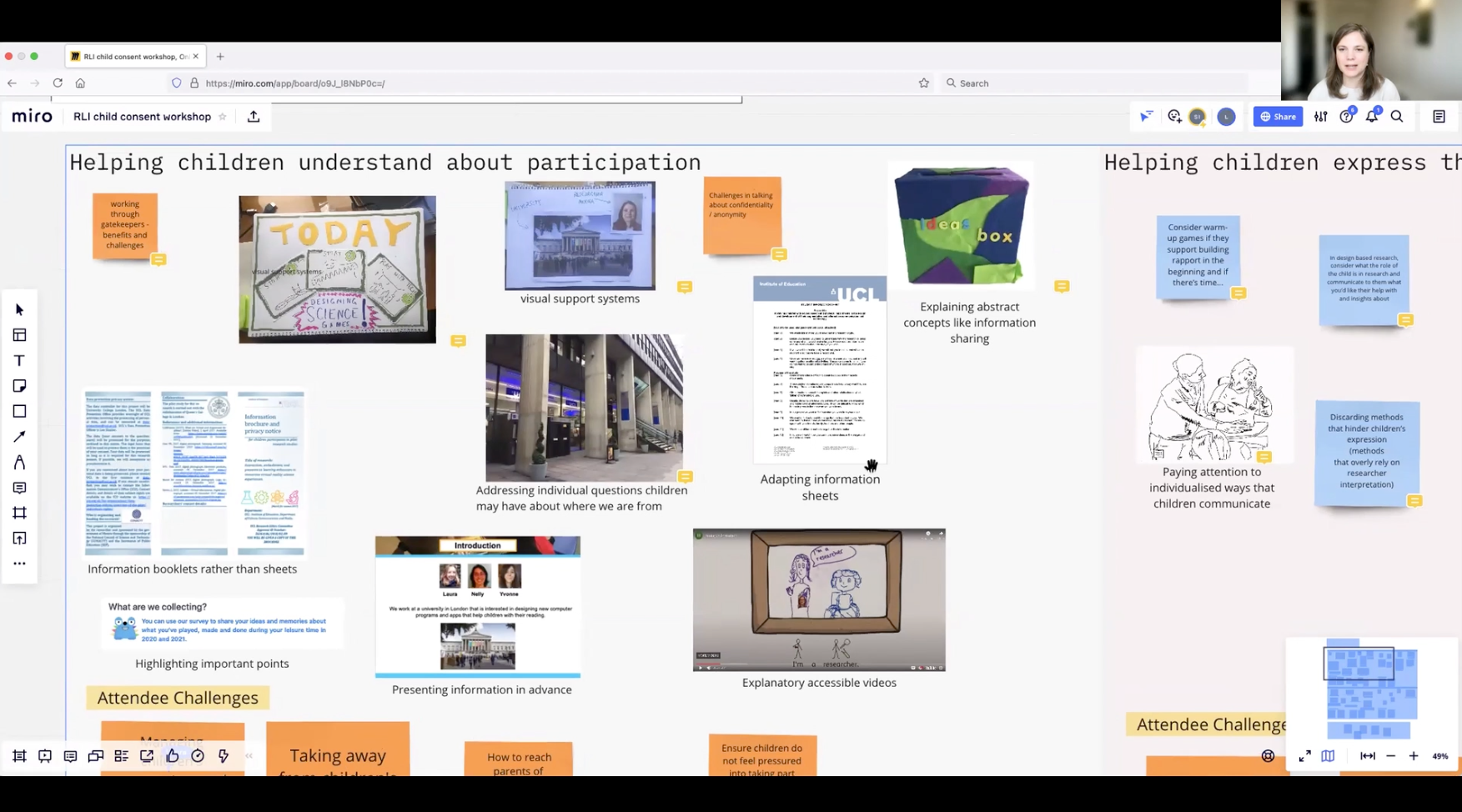Select the Comment tool
This screenshot has height=812, width=1462.
[x=19, y=488]
